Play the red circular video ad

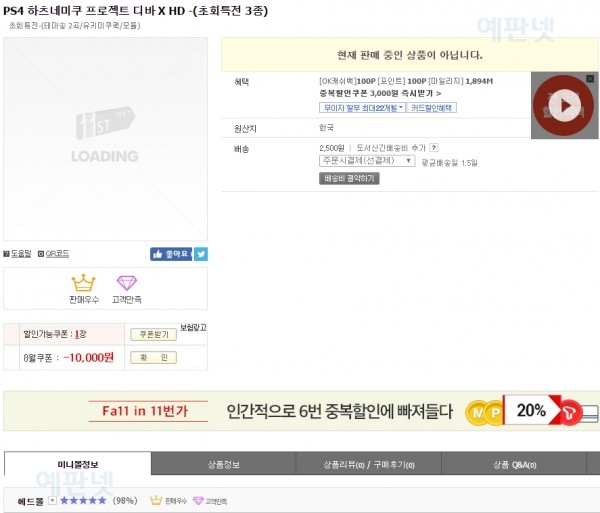[x=564, y=105]
